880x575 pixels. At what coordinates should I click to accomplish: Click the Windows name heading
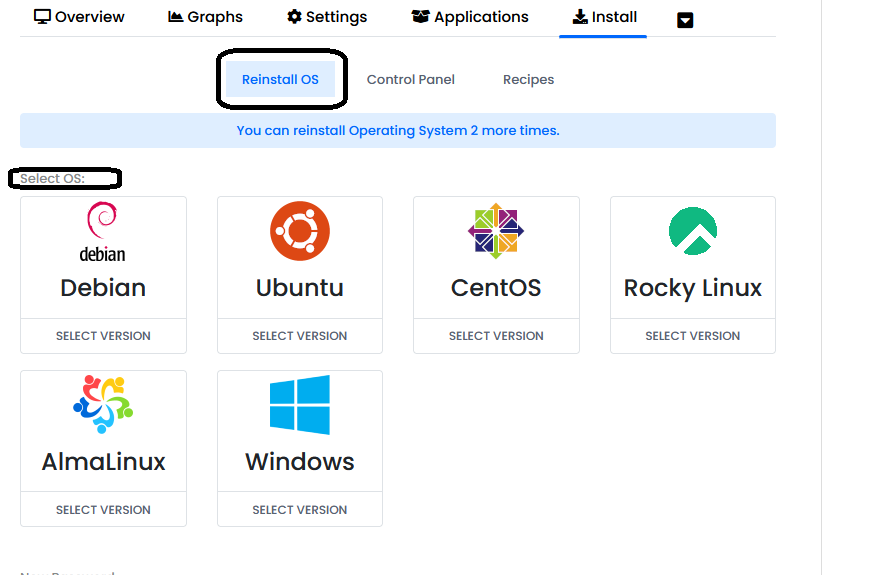pyautogui.click(x=300, y=462)
